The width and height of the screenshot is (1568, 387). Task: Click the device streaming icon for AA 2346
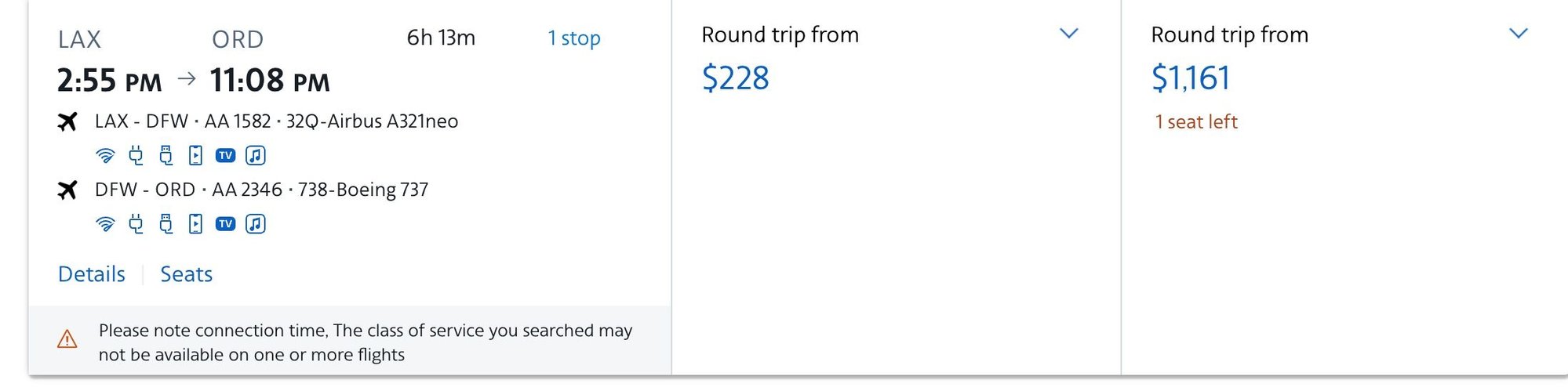(x=195, y=224)
